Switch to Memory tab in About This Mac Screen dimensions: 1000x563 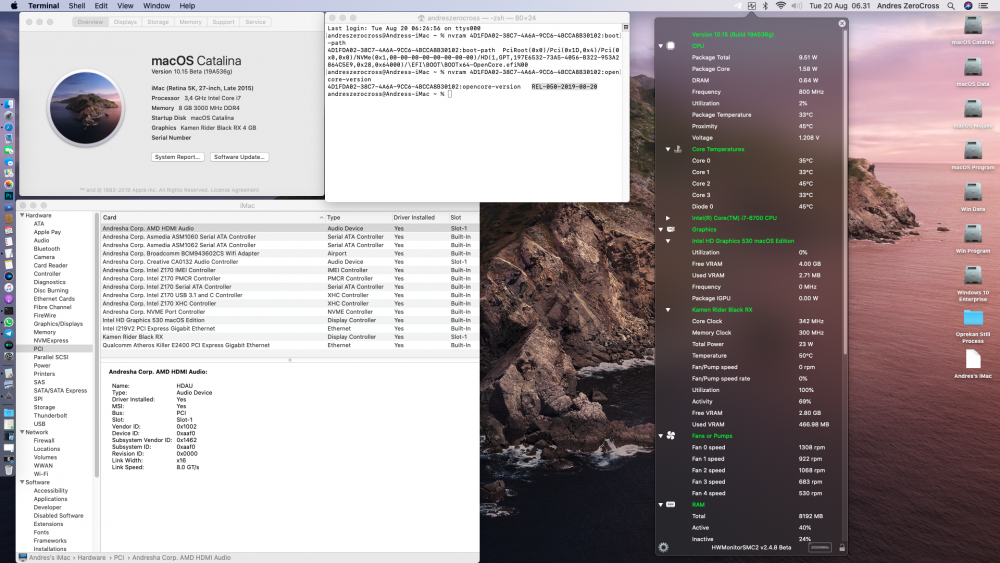(190, 22)
